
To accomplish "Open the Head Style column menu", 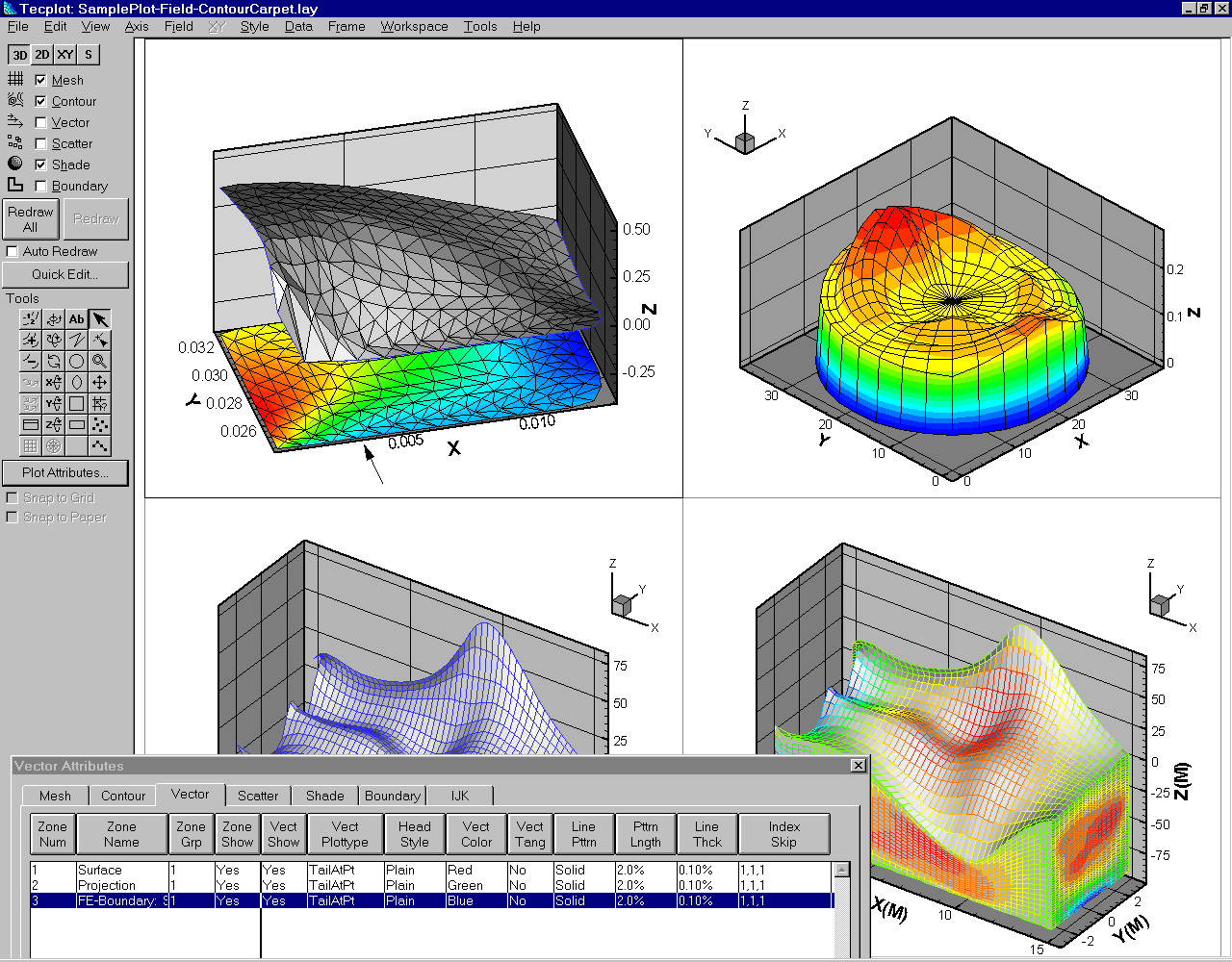I will (414, 834).
